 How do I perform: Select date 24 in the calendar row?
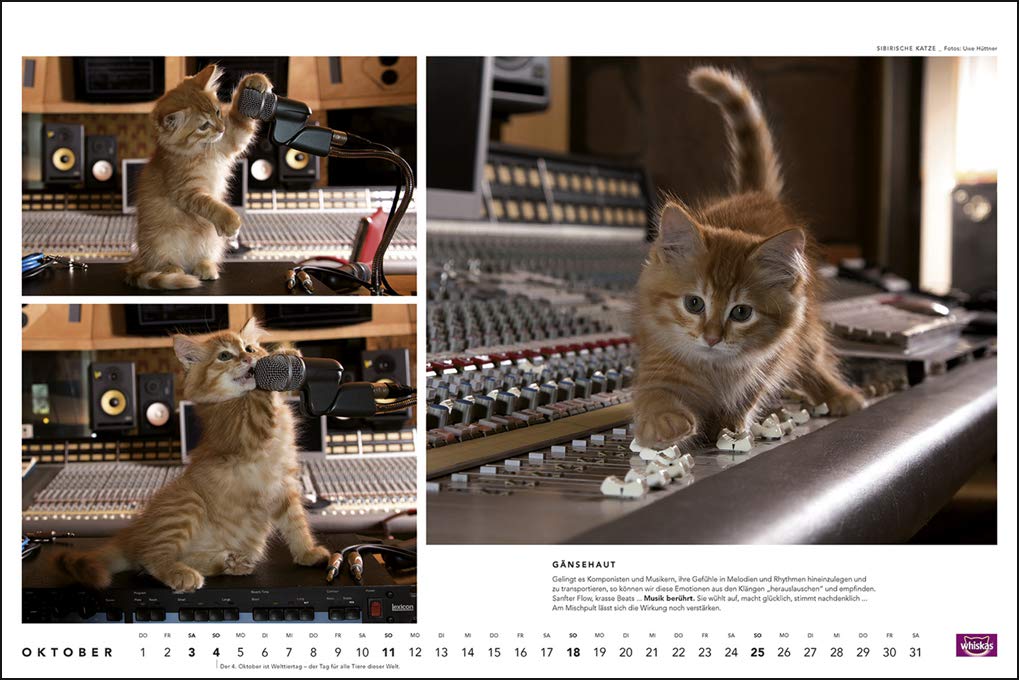[731, 652]
